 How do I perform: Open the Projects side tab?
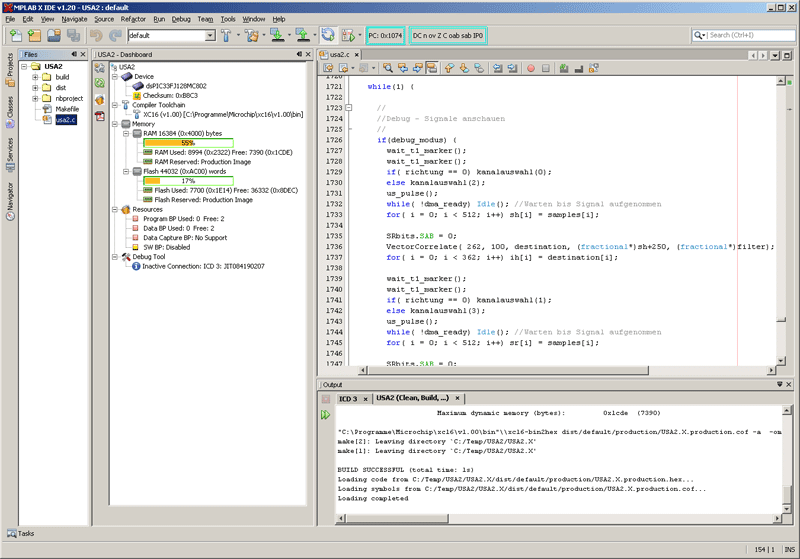pos(10,70)
